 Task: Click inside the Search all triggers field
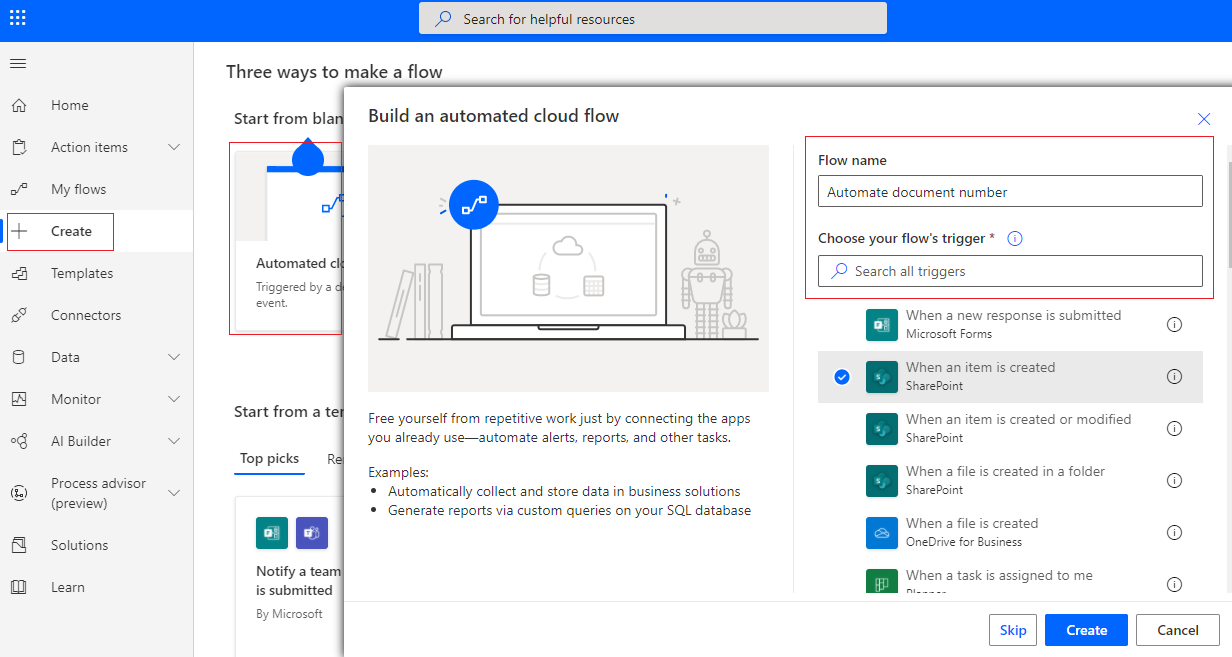(1010, 271)
